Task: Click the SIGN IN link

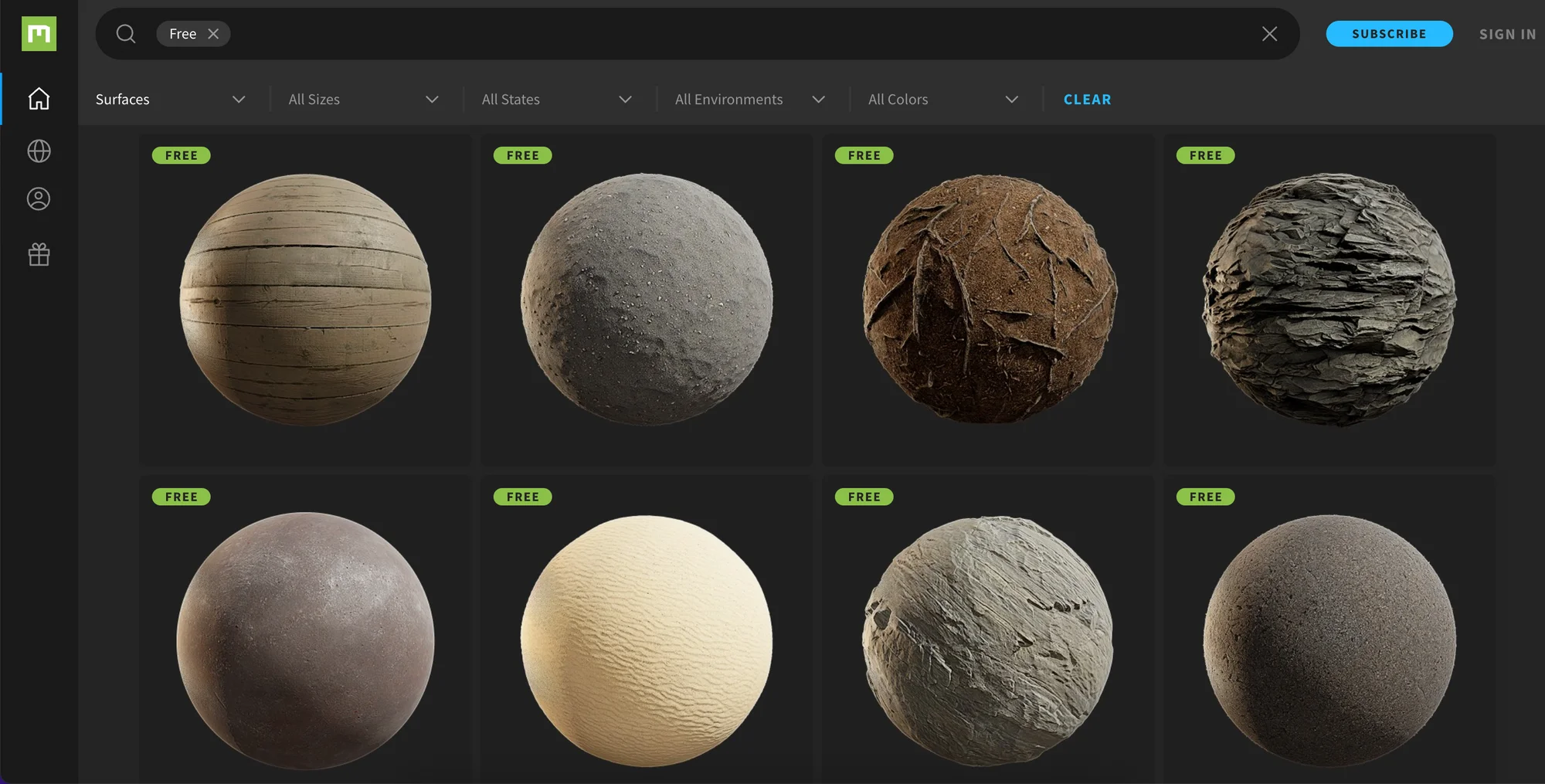Action: click(1507, 34)
